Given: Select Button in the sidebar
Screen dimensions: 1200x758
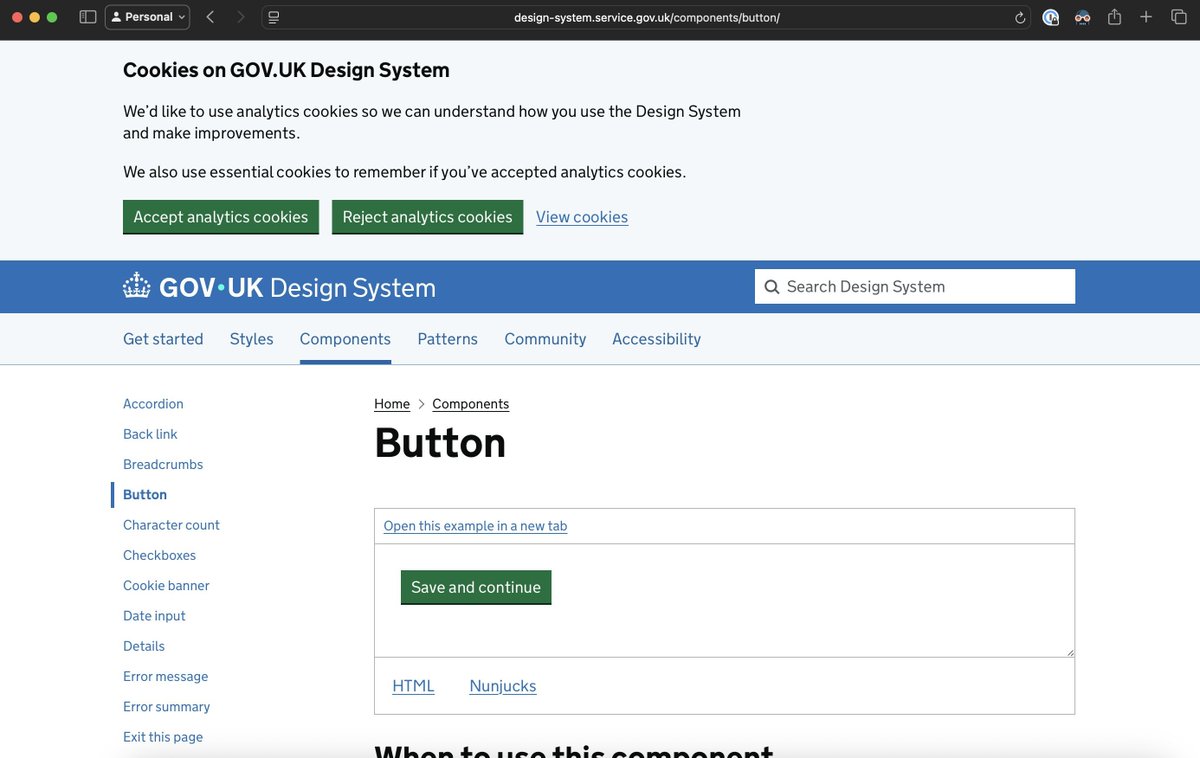Looking at the screenshot, I should 145,495.
